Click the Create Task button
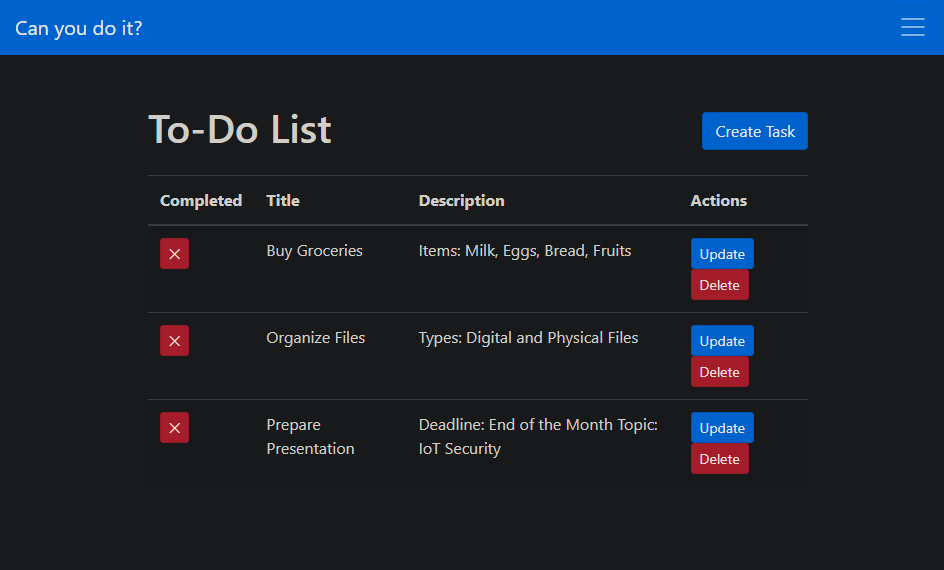The width and height of the screenshot is (944, 570). click(x=754, y=131)
